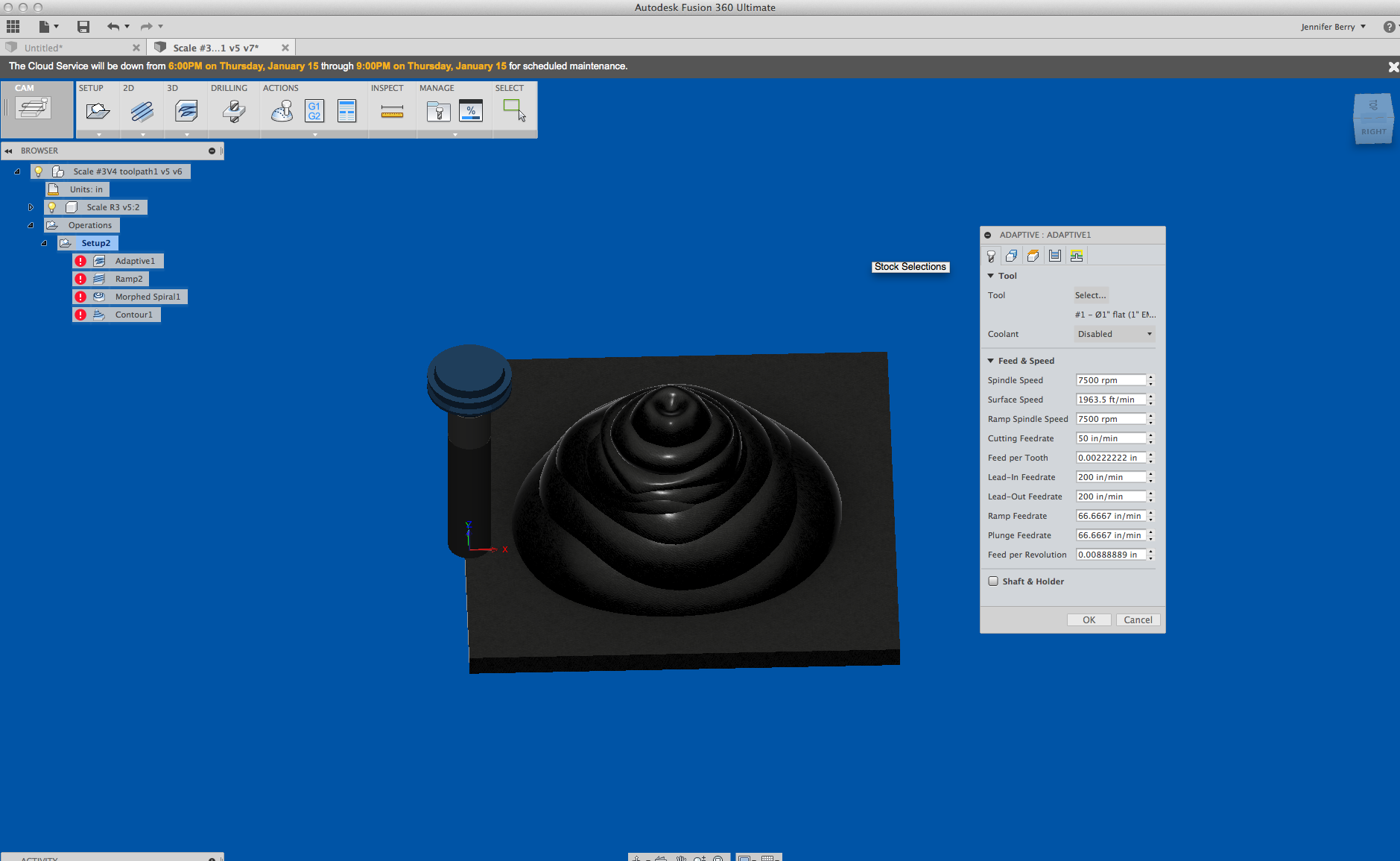Collapse the Tool section
This screenshot has height=861, width=1400.
coord(991,277)
